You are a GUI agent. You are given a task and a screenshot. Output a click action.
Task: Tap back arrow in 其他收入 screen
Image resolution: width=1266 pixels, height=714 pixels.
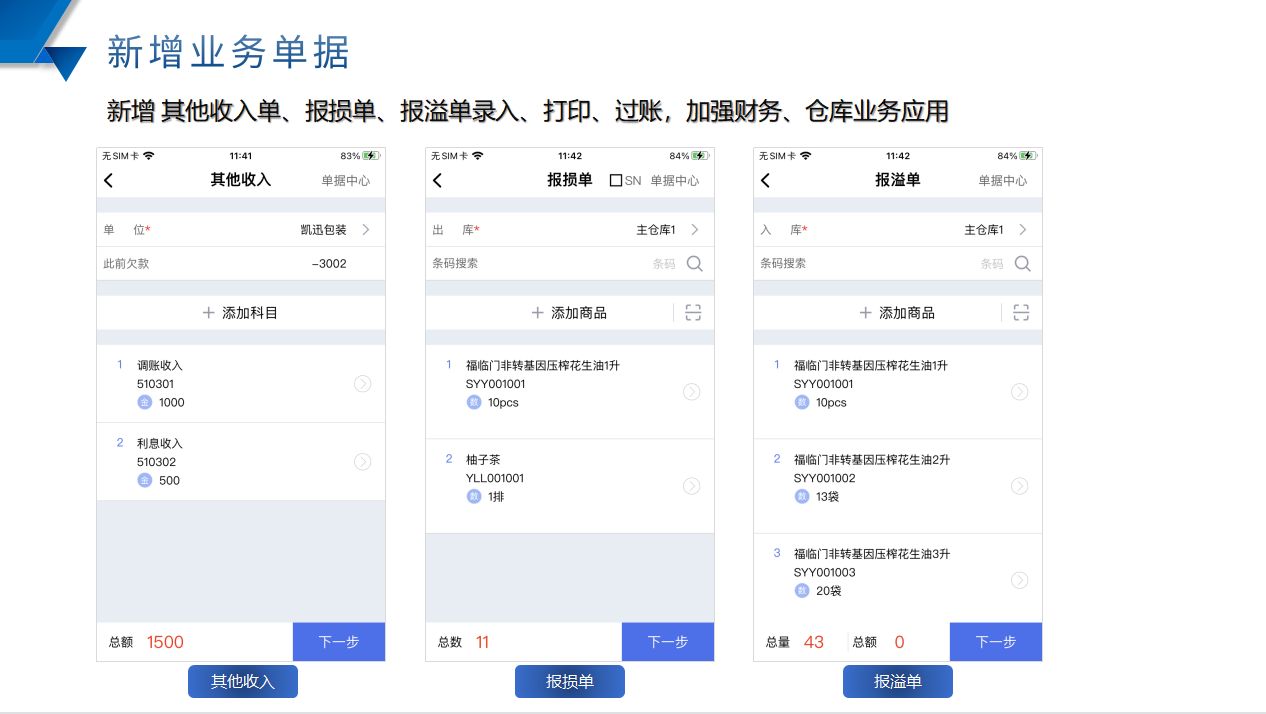click(109, 181)
